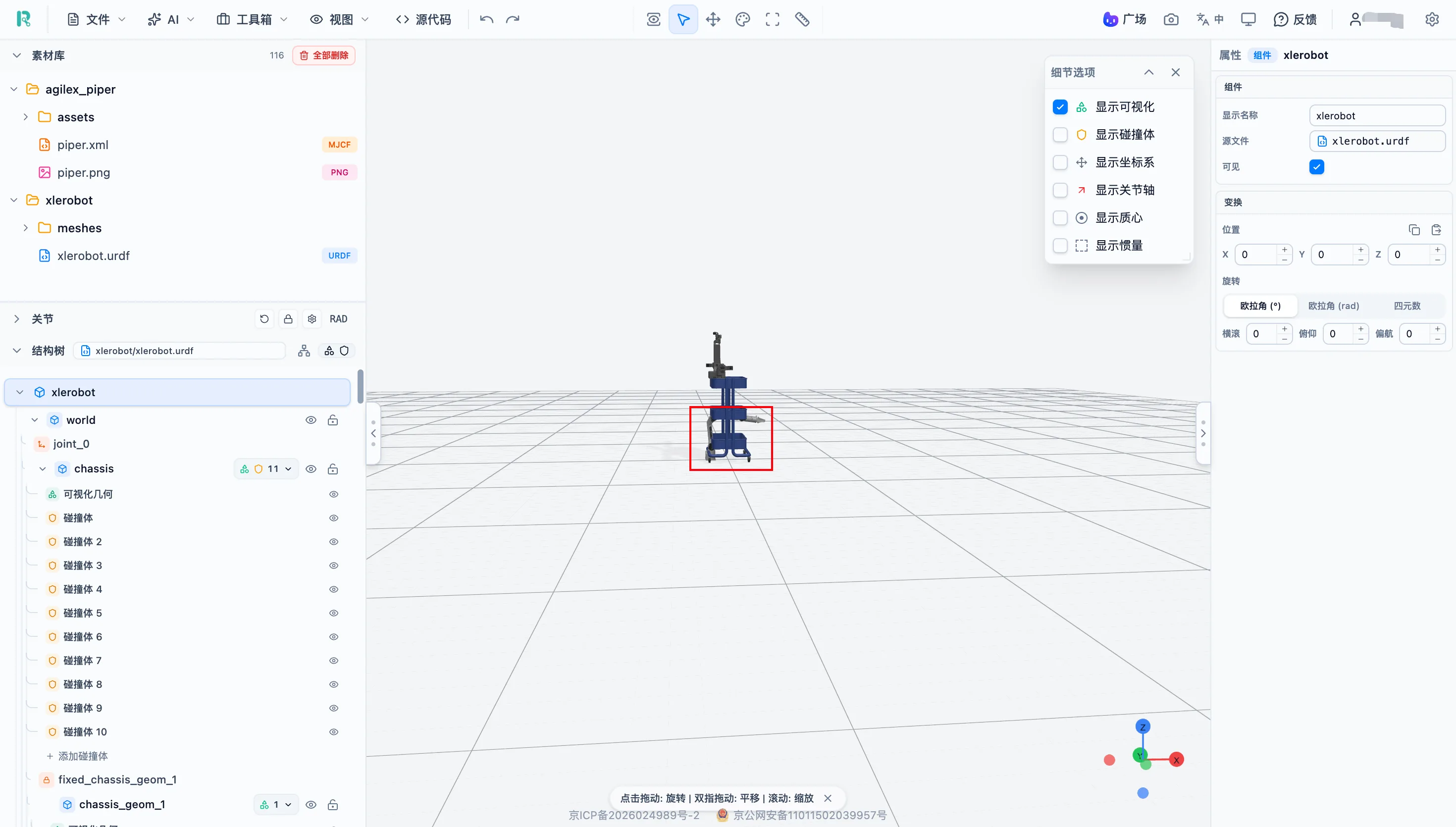The width and height of the screenshot is (1456, 827).
Task: Open the 工具箱 menu
Action: [x=252, y=19]
